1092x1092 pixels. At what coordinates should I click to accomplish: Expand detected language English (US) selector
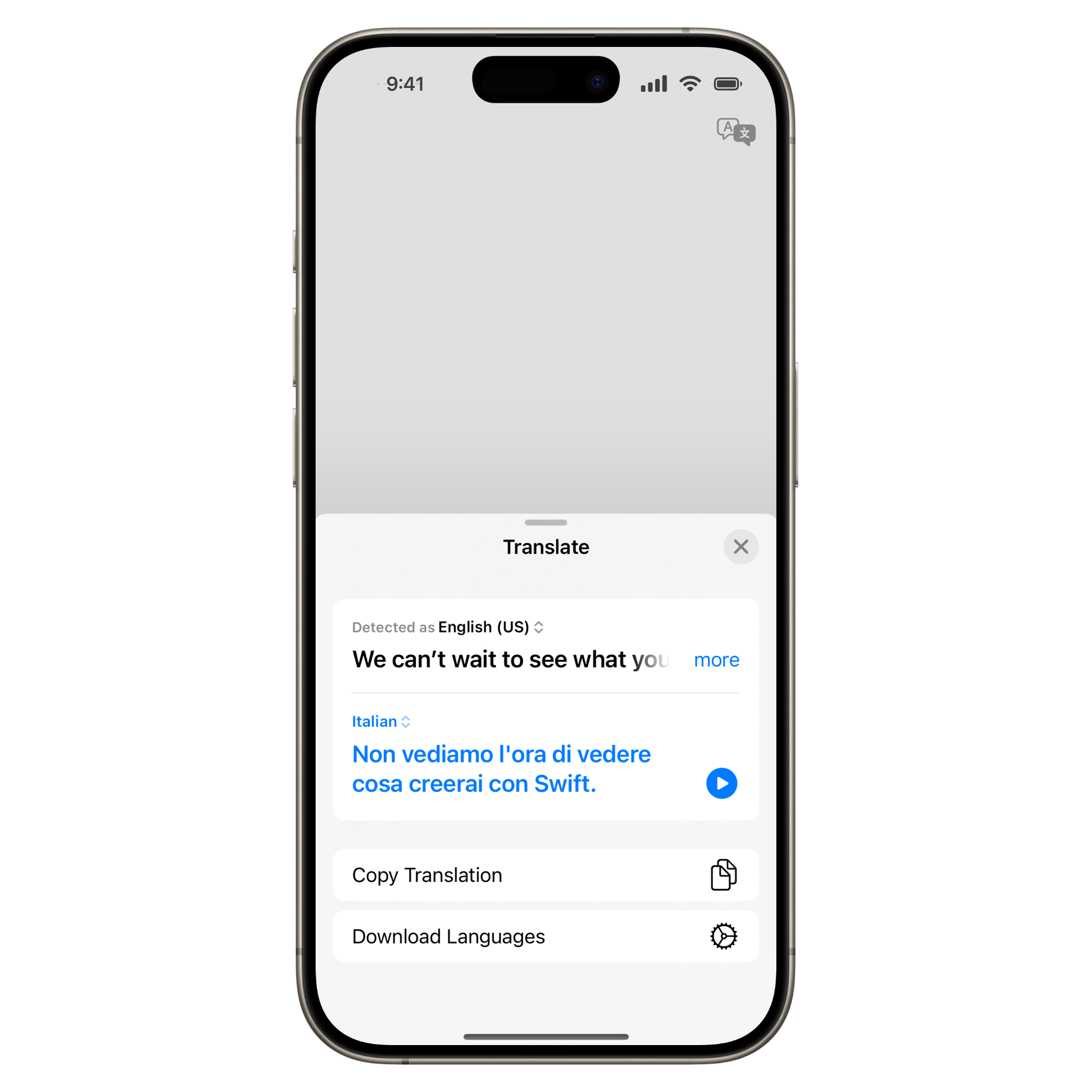pyautogui.click(x=462, y=628)
